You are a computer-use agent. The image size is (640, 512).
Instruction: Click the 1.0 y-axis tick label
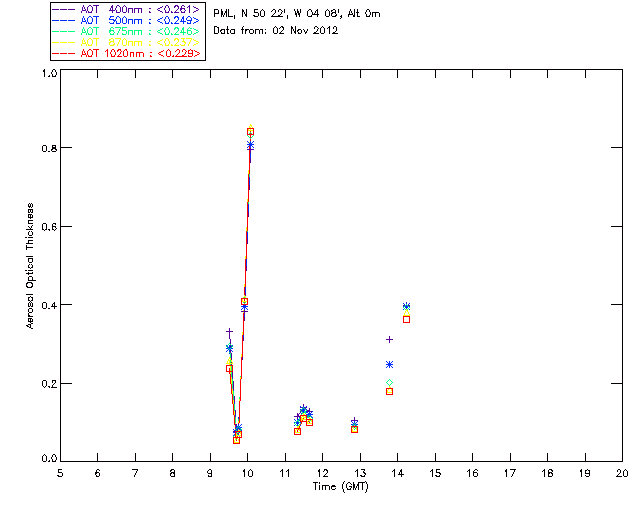(49, 73)
